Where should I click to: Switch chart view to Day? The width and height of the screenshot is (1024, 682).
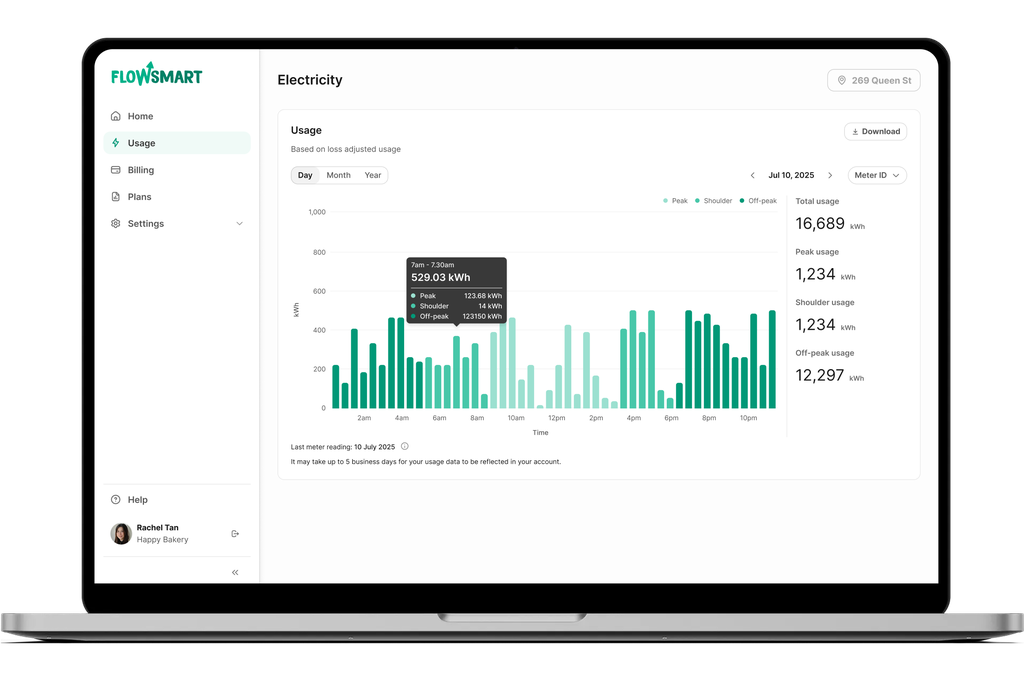click(x=305, y=175)
